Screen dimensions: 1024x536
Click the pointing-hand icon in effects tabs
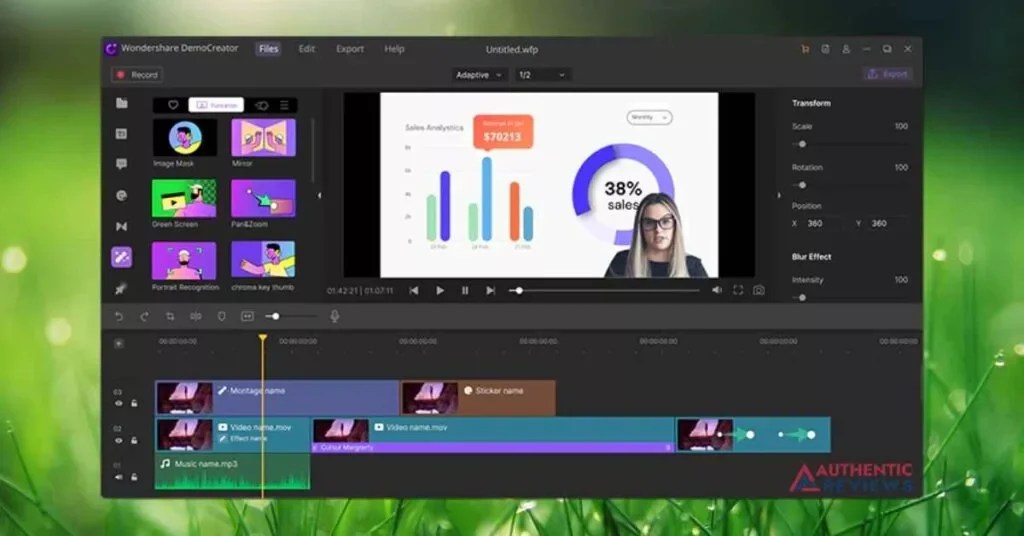pos(261,105)
